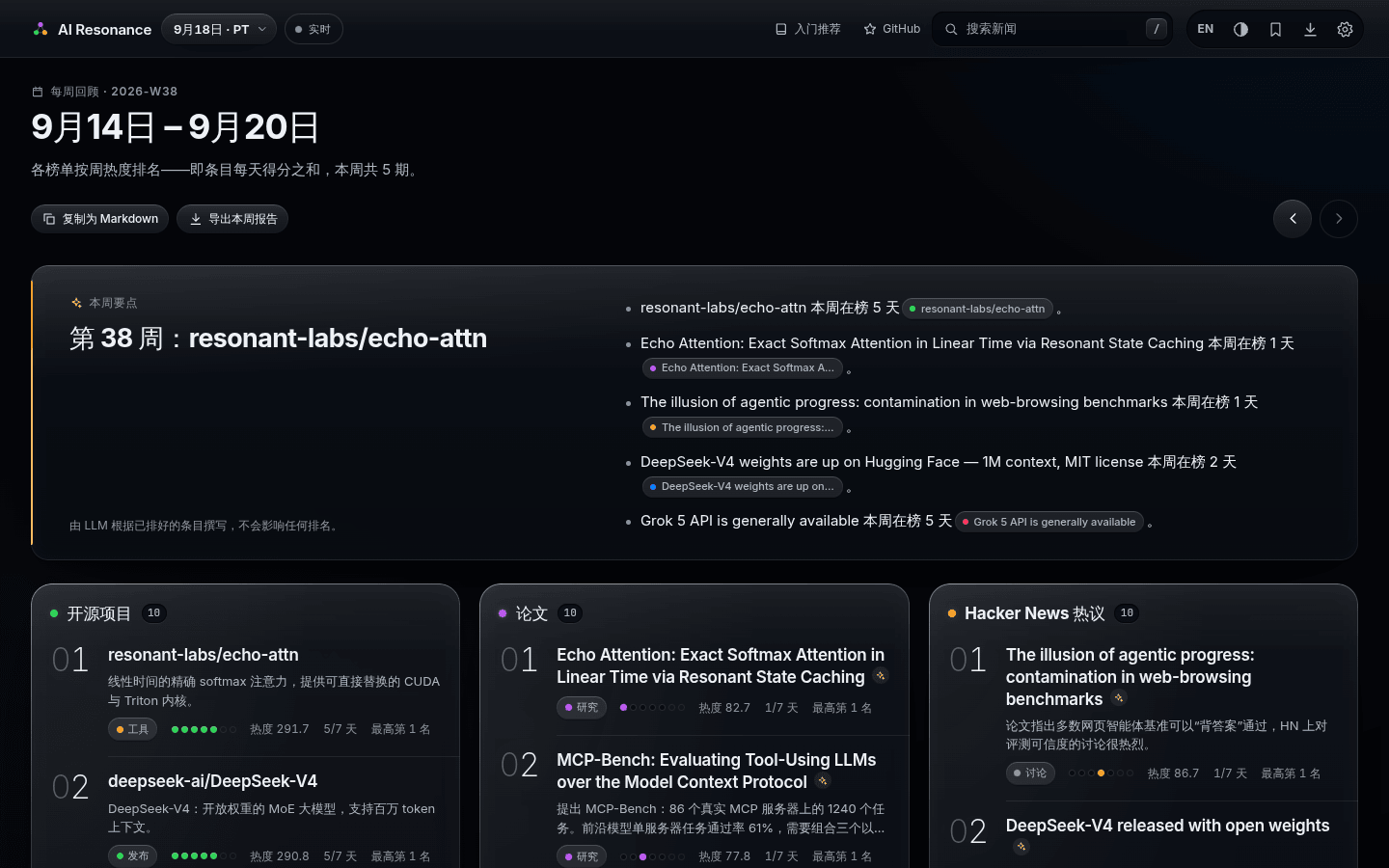
Task: Click 工具 tag under echo-attn
Action: tap(132, 729)
